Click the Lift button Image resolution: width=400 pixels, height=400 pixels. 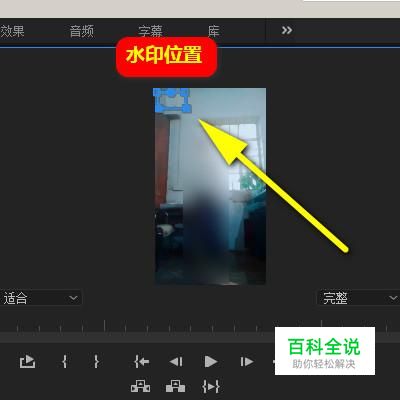[140, 386]
